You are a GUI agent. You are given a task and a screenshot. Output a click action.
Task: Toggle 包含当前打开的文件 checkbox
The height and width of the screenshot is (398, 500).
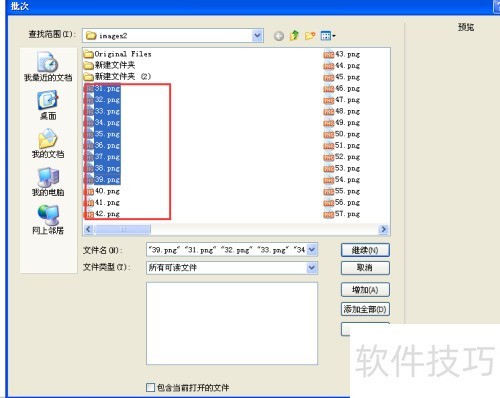[151, 387]
